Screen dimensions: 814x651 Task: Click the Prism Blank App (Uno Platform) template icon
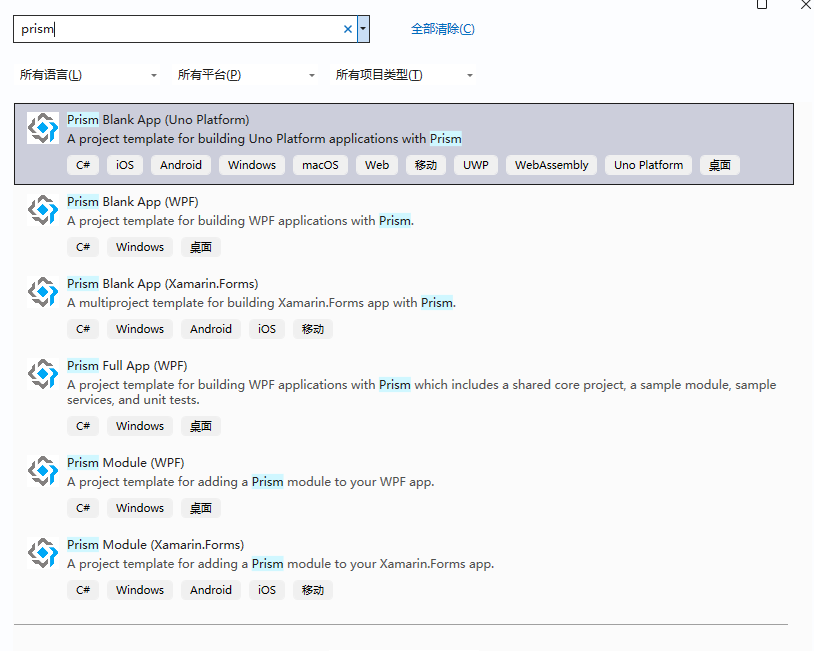pyautogui.click(x=43, y=128)
